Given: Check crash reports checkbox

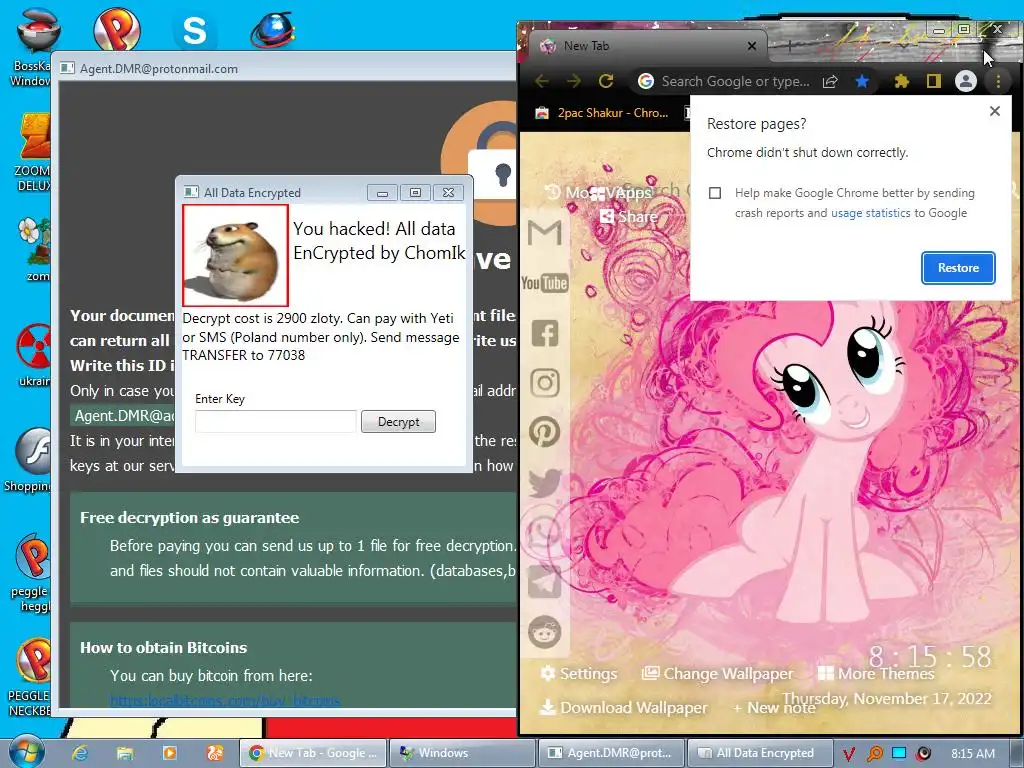Looking at the screenshot, I should pos(715,193).
